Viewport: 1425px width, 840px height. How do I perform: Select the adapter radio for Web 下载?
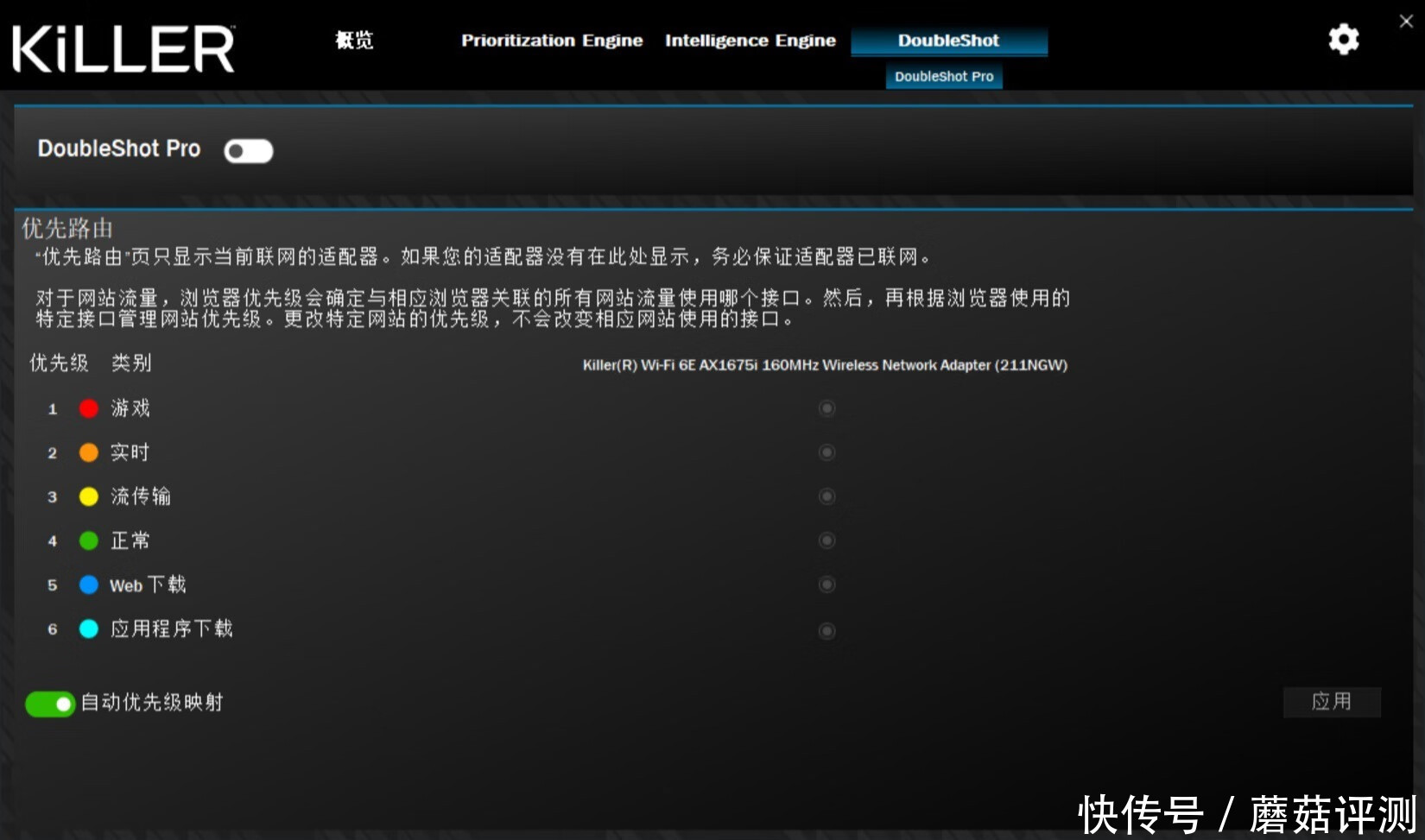[x=826, y=584]
